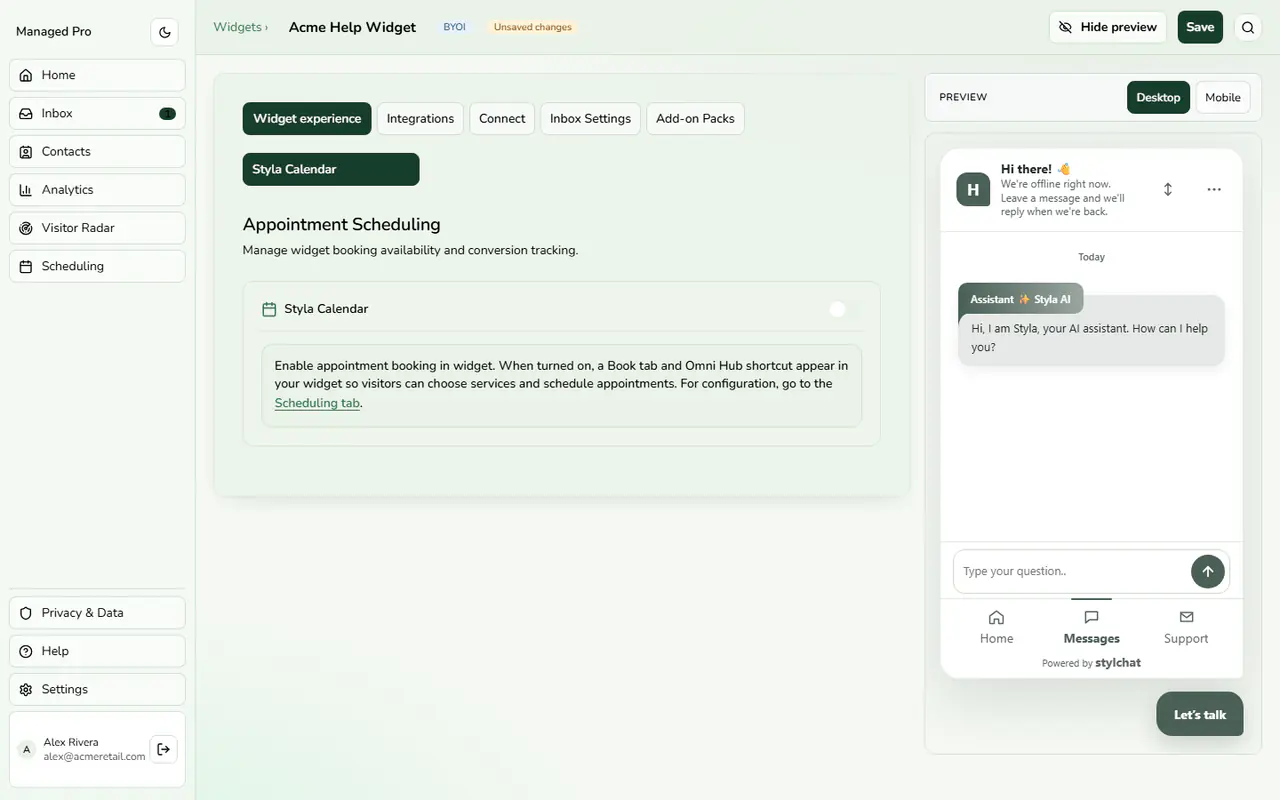The image size is (1280, 800).
Task: Open Home in the sidebar
Action: coord(97,75)
